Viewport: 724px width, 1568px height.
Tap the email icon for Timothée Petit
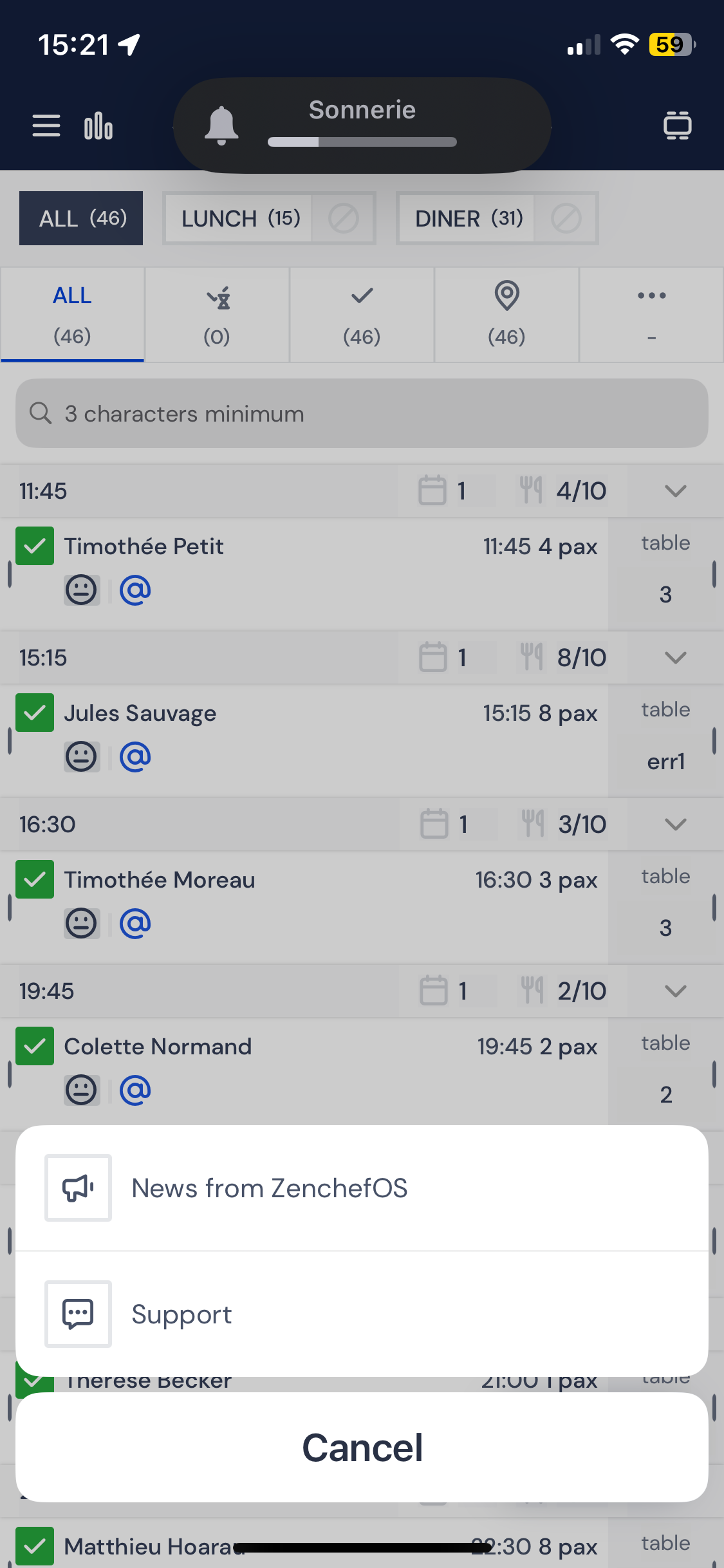pos(135,590)
